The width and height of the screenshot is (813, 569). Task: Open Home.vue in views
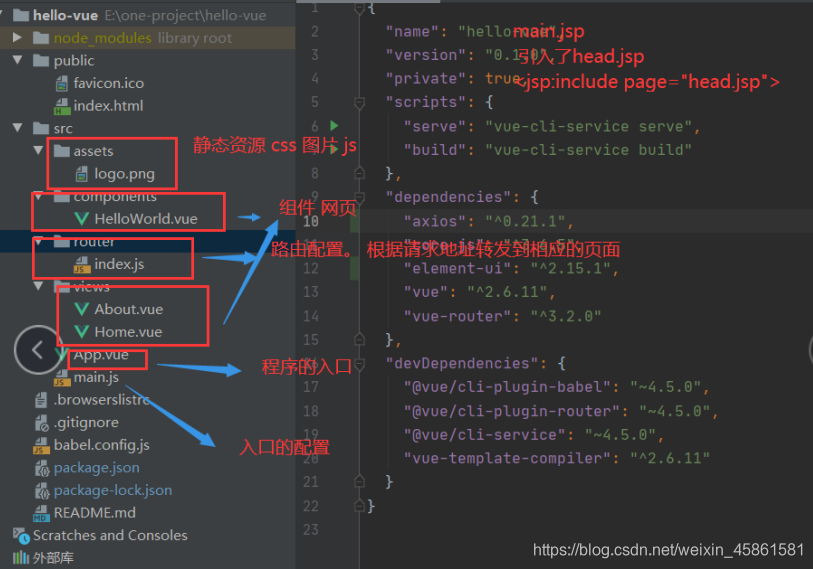click(128, 332)
